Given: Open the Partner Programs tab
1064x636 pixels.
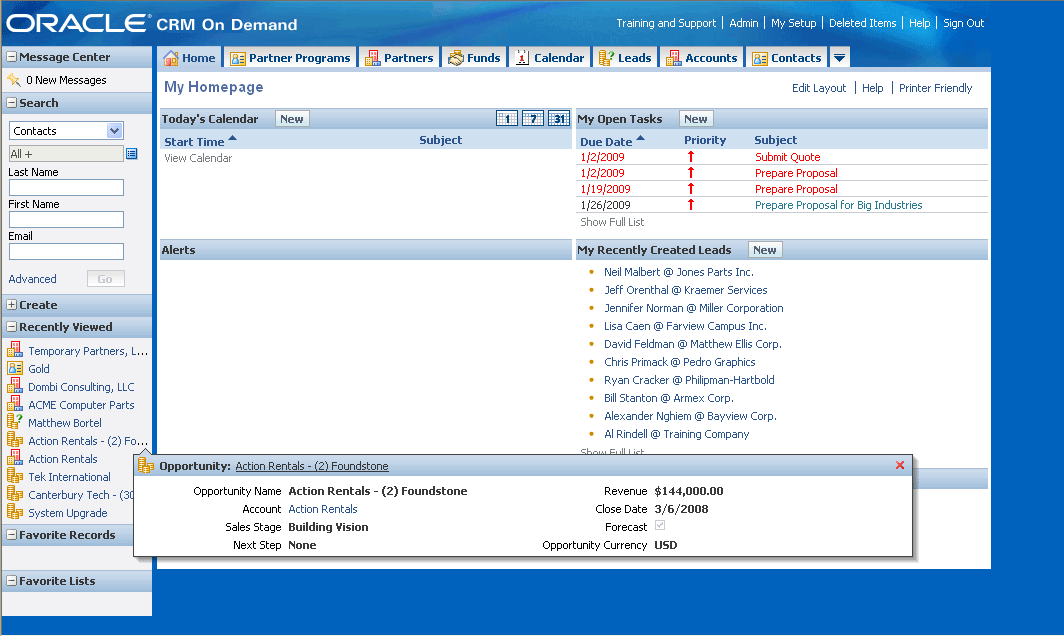Looking at the screenshot, I should [x=290, y=58].
